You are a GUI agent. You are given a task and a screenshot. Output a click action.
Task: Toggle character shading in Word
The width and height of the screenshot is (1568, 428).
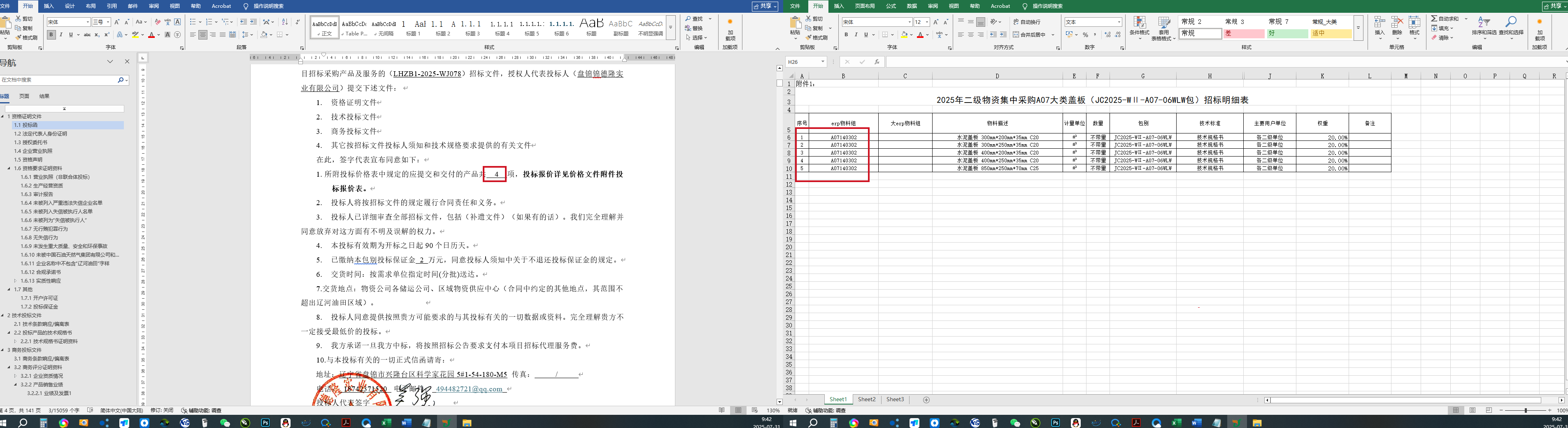168,35
